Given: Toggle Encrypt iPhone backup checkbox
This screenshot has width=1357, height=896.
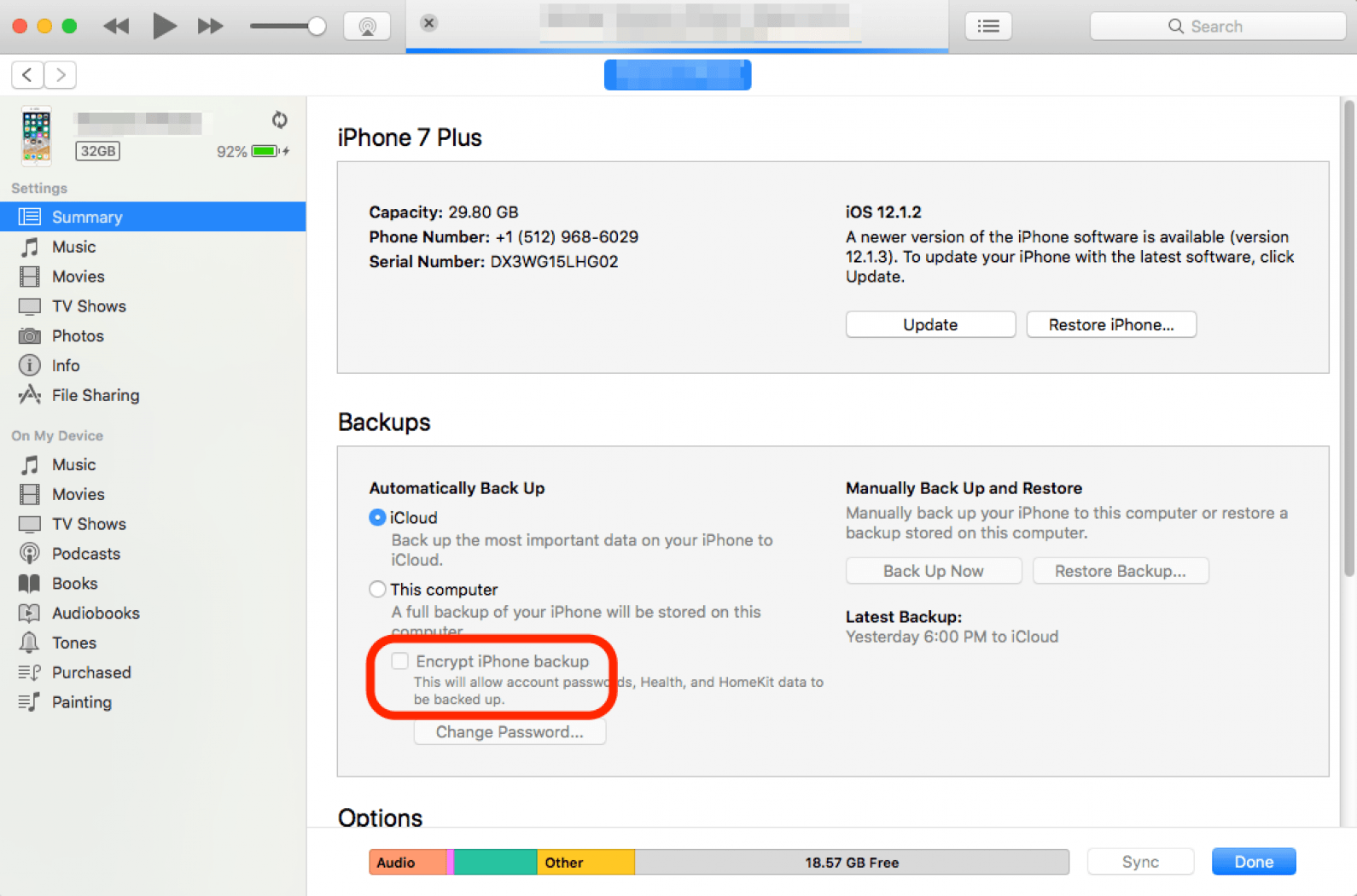Looking at the screenshot, I should click(399, 661).
